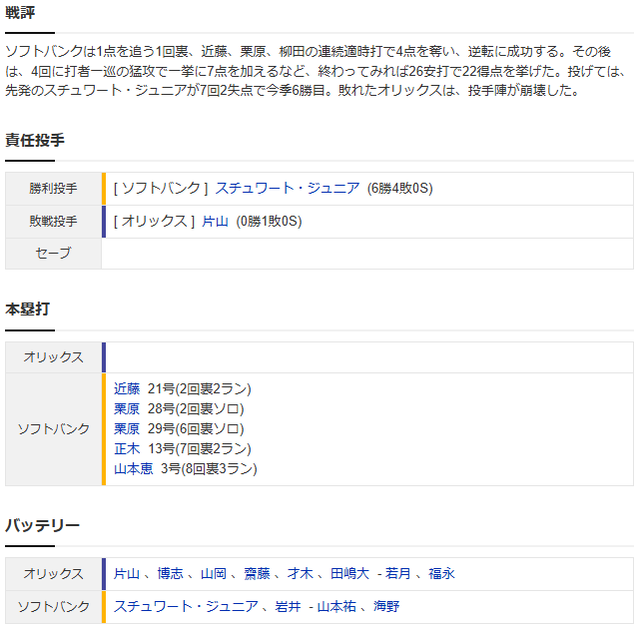This screenshot has width=640, height=629.
Task: Select ソフトバンク label in the 本塁打 table
Action: (x=53, y=429)
